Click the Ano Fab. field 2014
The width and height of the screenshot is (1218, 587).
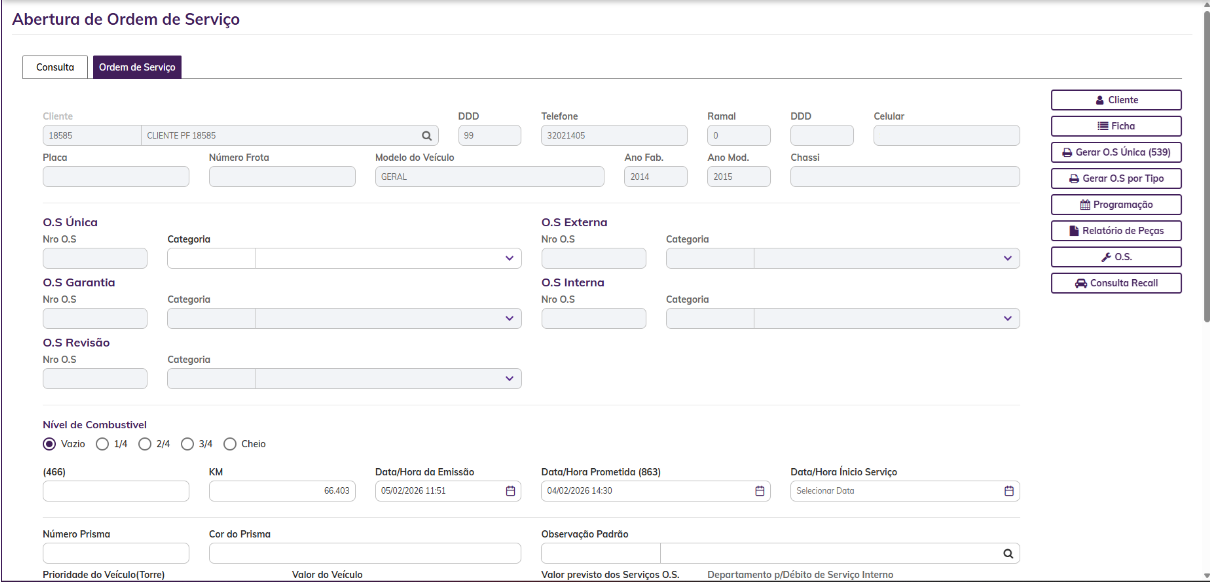click(x=656, y=177)
